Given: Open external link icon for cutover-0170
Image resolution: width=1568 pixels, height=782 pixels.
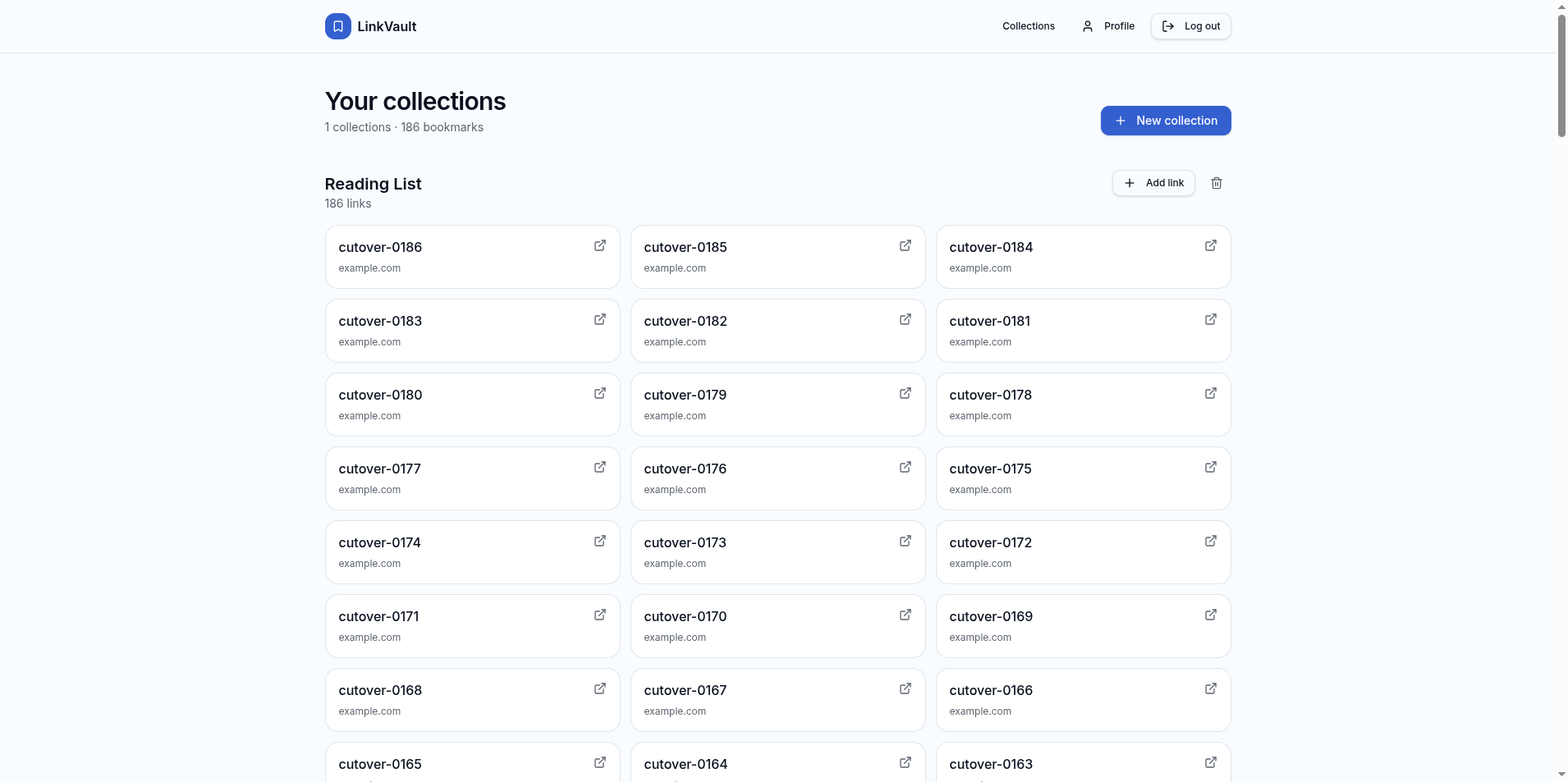Looking at the screenshot, I should click(x=905, y=615).
